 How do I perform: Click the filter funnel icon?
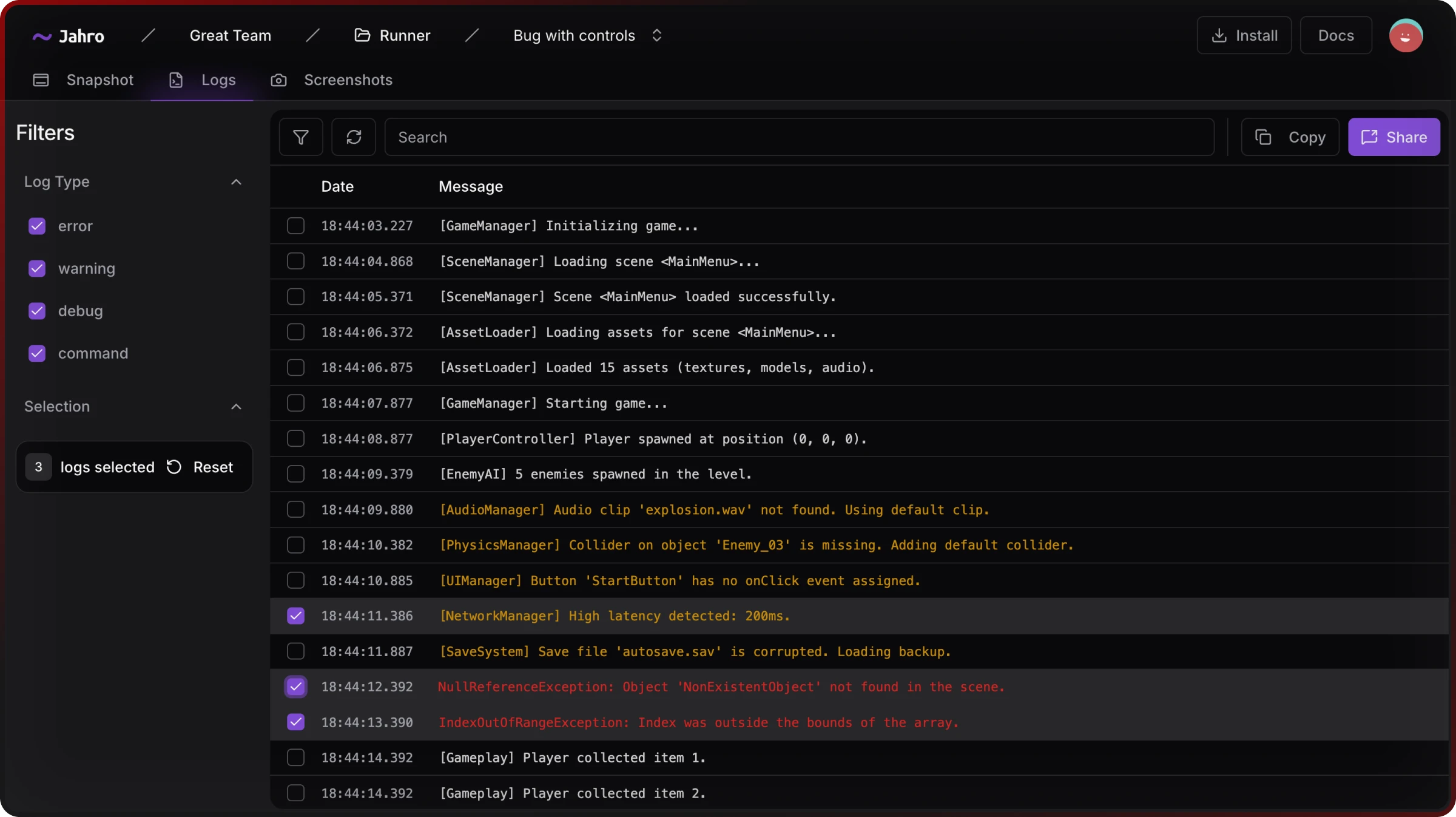(x=300, y=137)
